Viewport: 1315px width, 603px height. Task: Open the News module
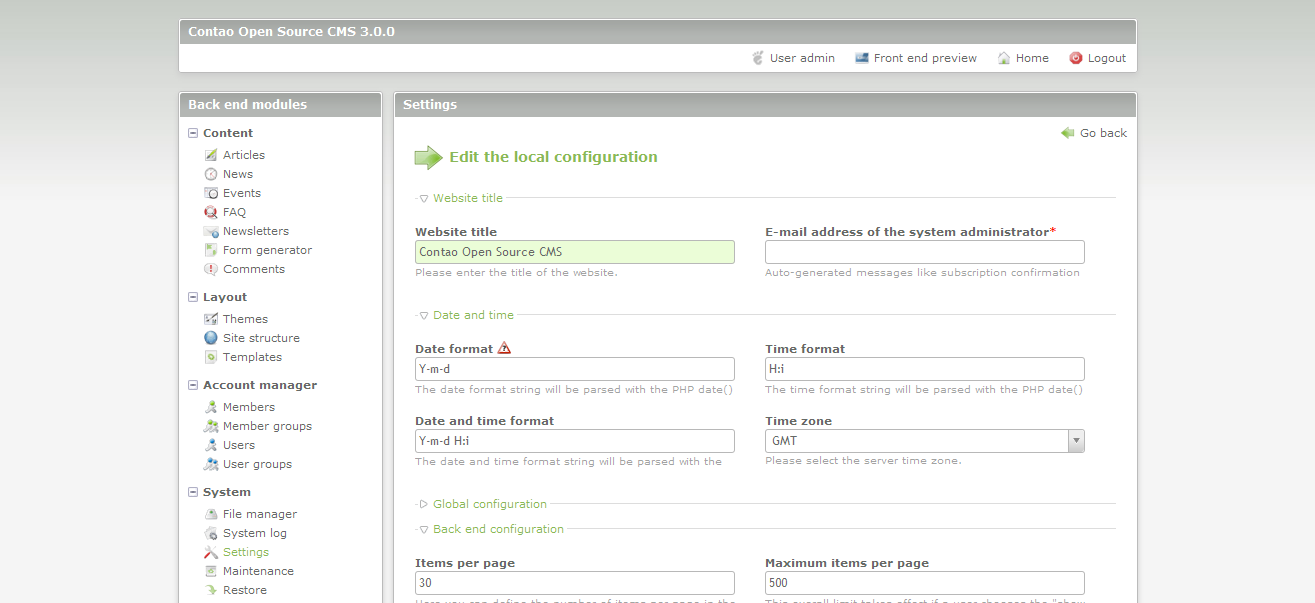(x=238, y=174)
